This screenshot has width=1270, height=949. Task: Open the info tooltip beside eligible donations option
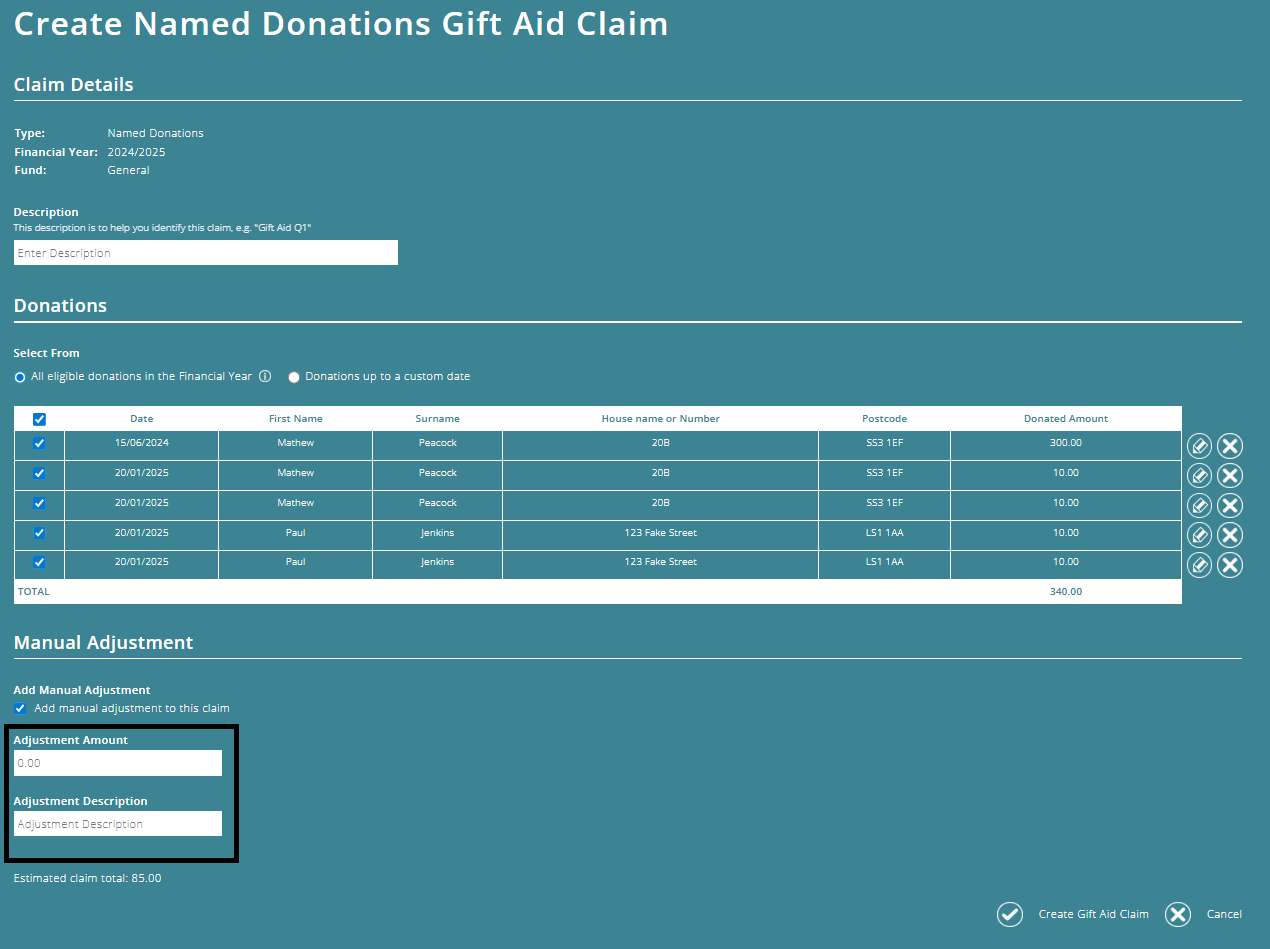[x=264, y=376]
